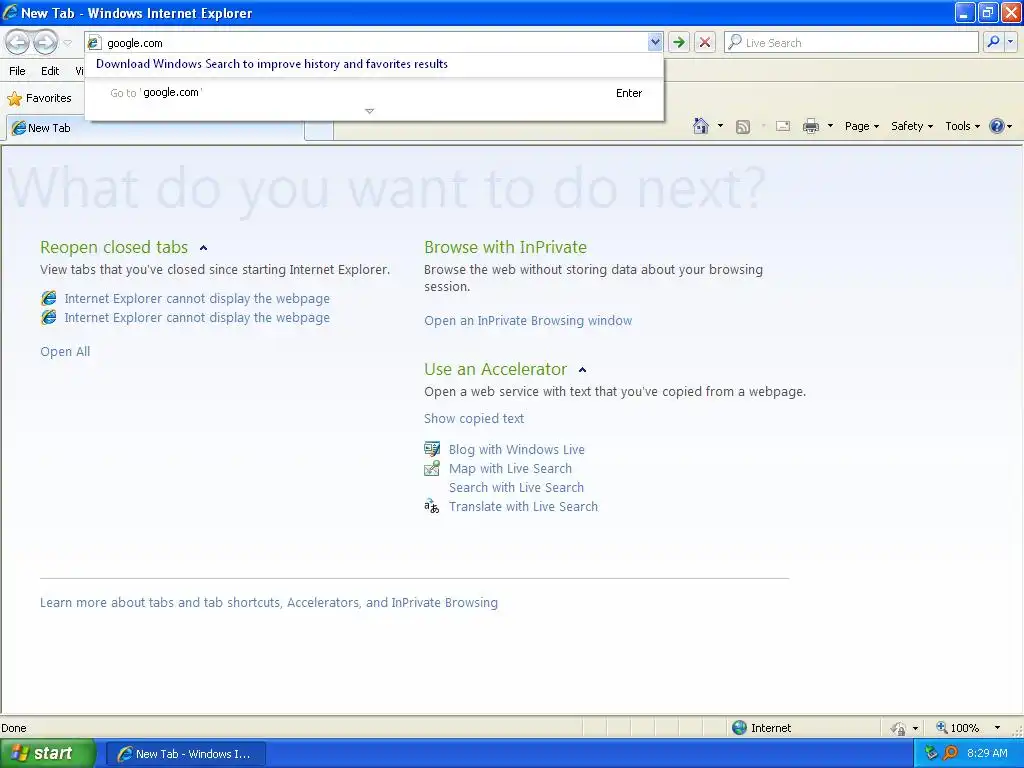Click Map with Live Search link
1024x768 pixels.
point(510,468)
